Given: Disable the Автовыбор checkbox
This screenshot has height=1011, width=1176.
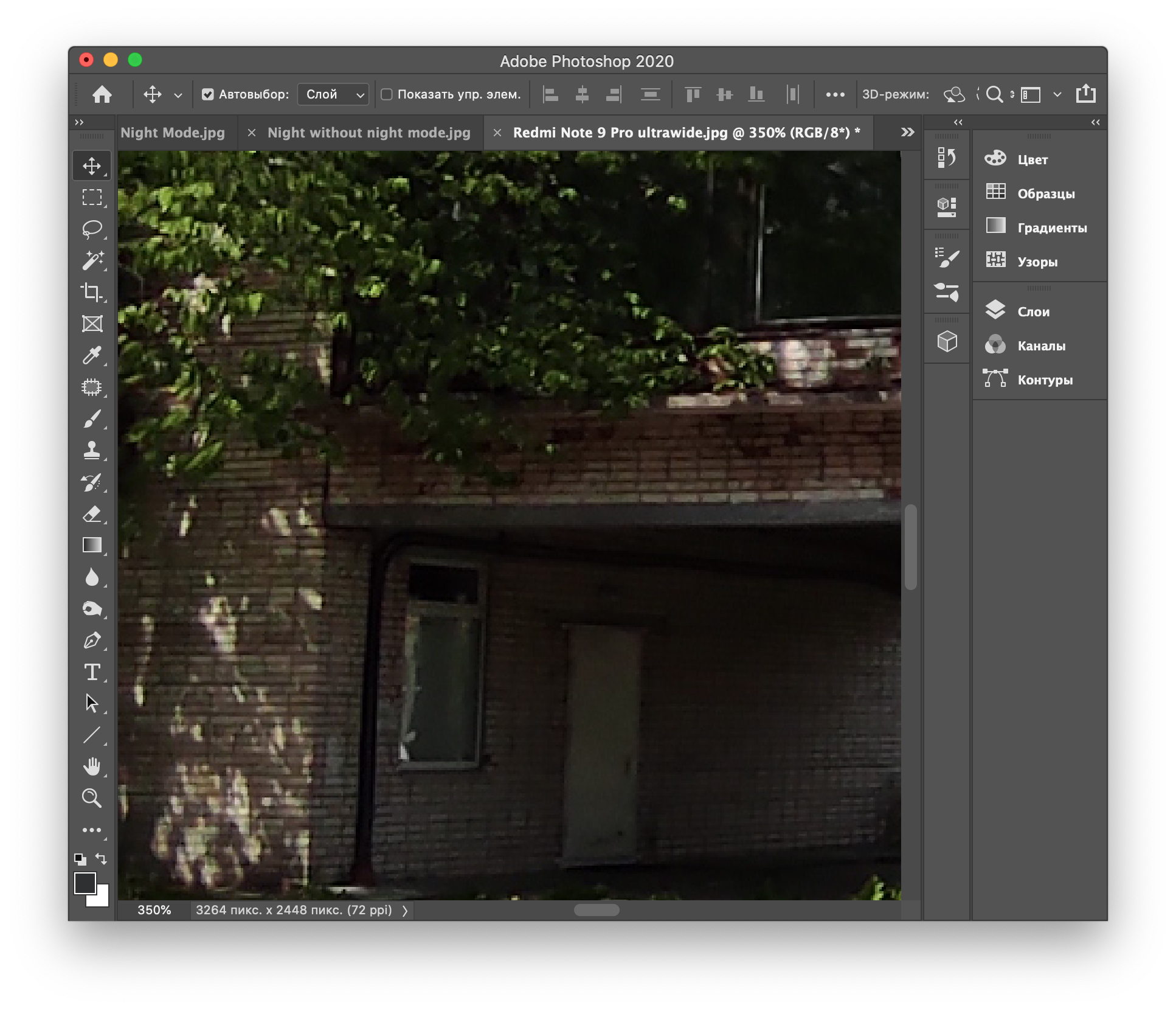Looking at the screenshot, I should pyautogui.click(x=208, y=94).
